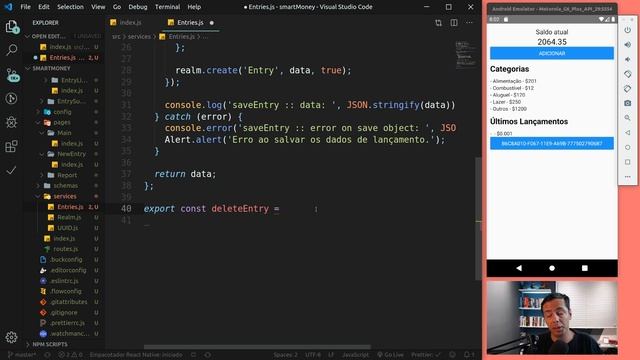Tap the ADICIONAR button in emulator

[552, 53]
